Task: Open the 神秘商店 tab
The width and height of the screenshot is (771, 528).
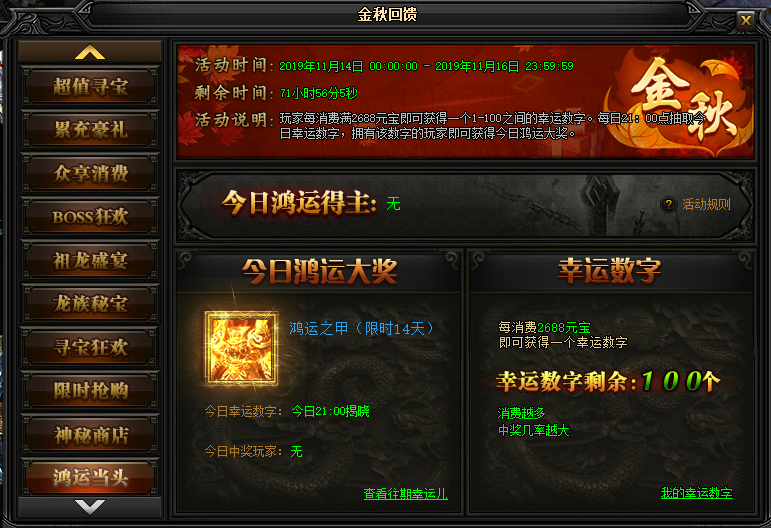Action: (90, 435)
